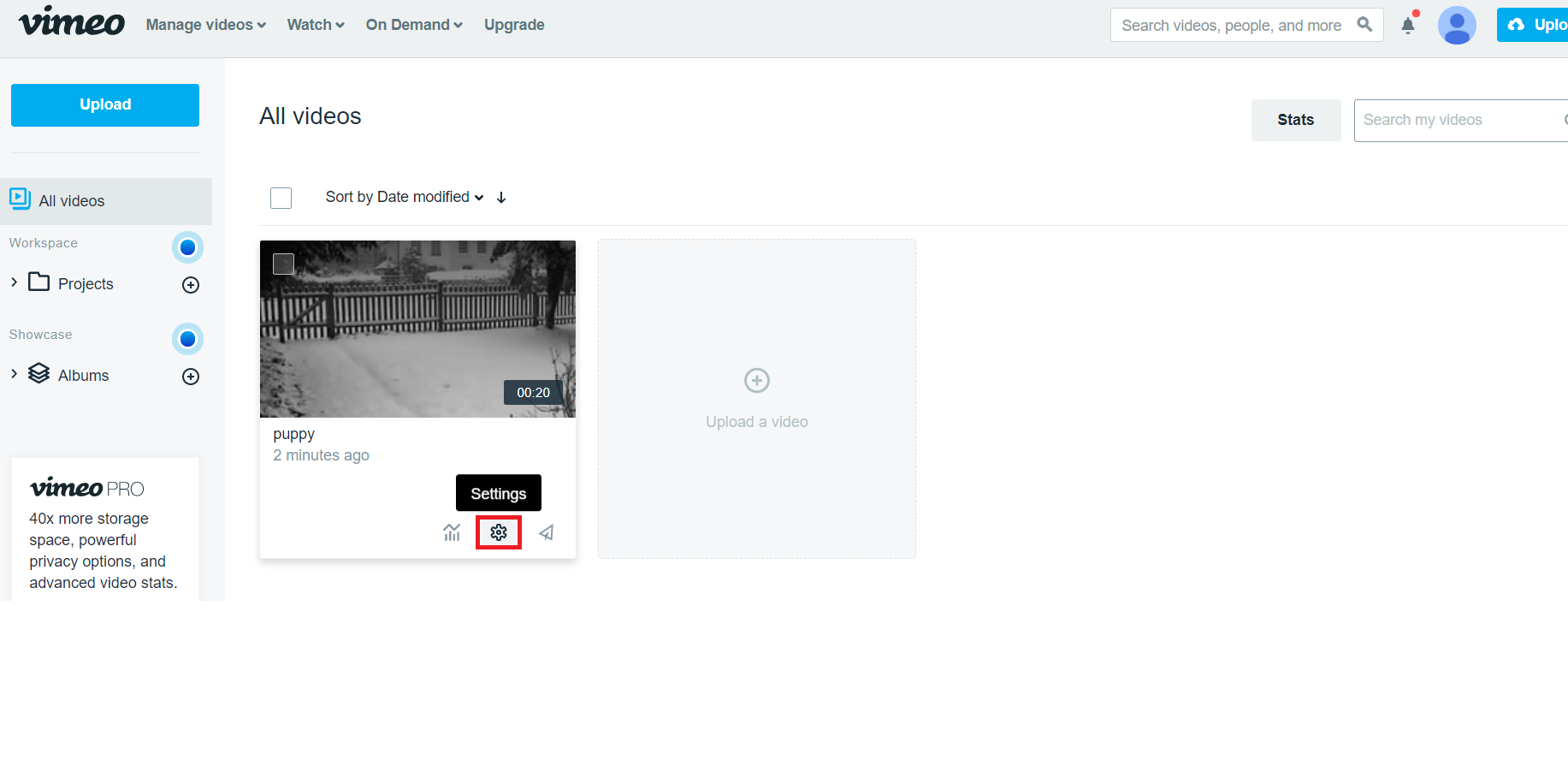This screenshot has width=1568, height=778.
Task: Click Upload a video placeholder text
Action: click(x=757, y=422)
